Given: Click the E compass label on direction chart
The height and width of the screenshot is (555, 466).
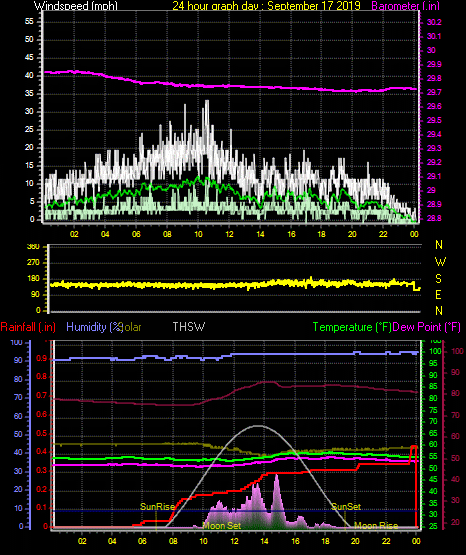Looking at the screenshot, I should pyautogui.click(x=438, y=294).
